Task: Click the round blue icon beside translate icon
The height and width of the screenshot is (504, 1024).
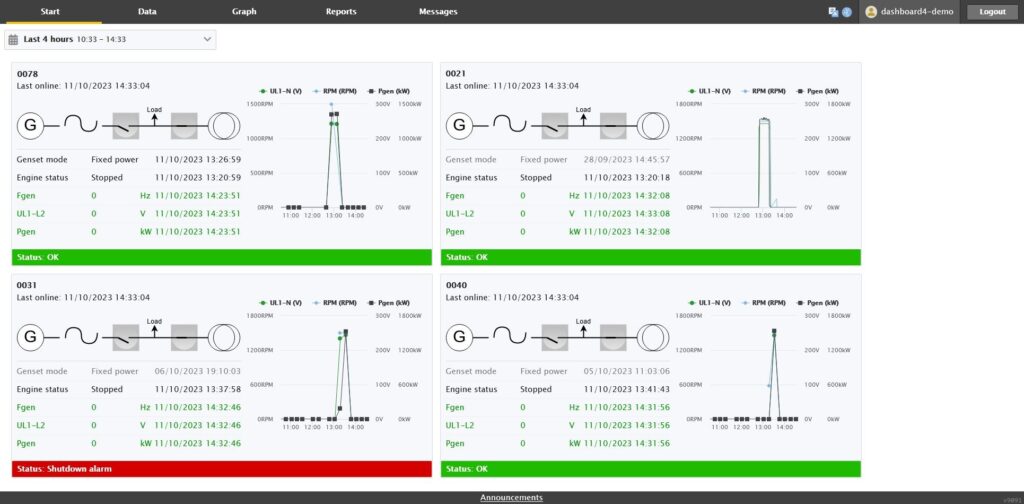Action: (x=846, y=12)
